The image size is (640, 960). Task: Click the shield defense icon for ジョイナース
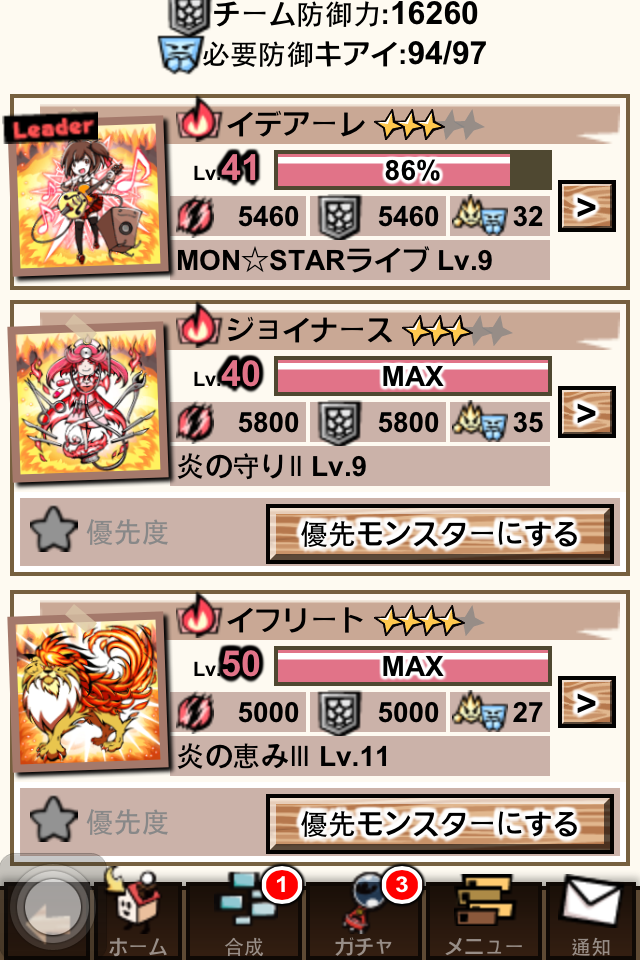pos(339,422)
